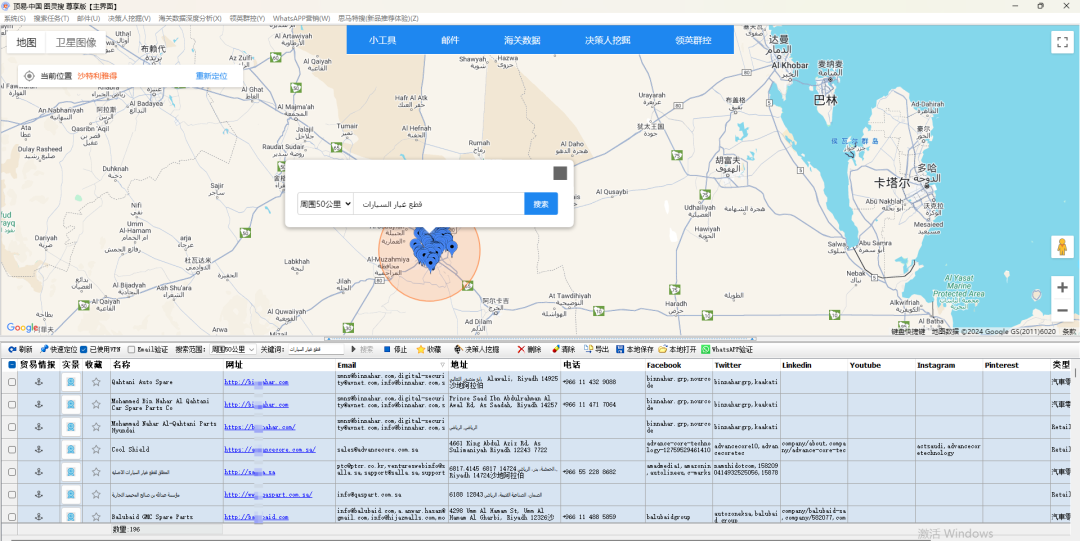Open the Balubaid GMC Spare Parts website link
The width and height of the screenshot is (1080, 541).
256,516
